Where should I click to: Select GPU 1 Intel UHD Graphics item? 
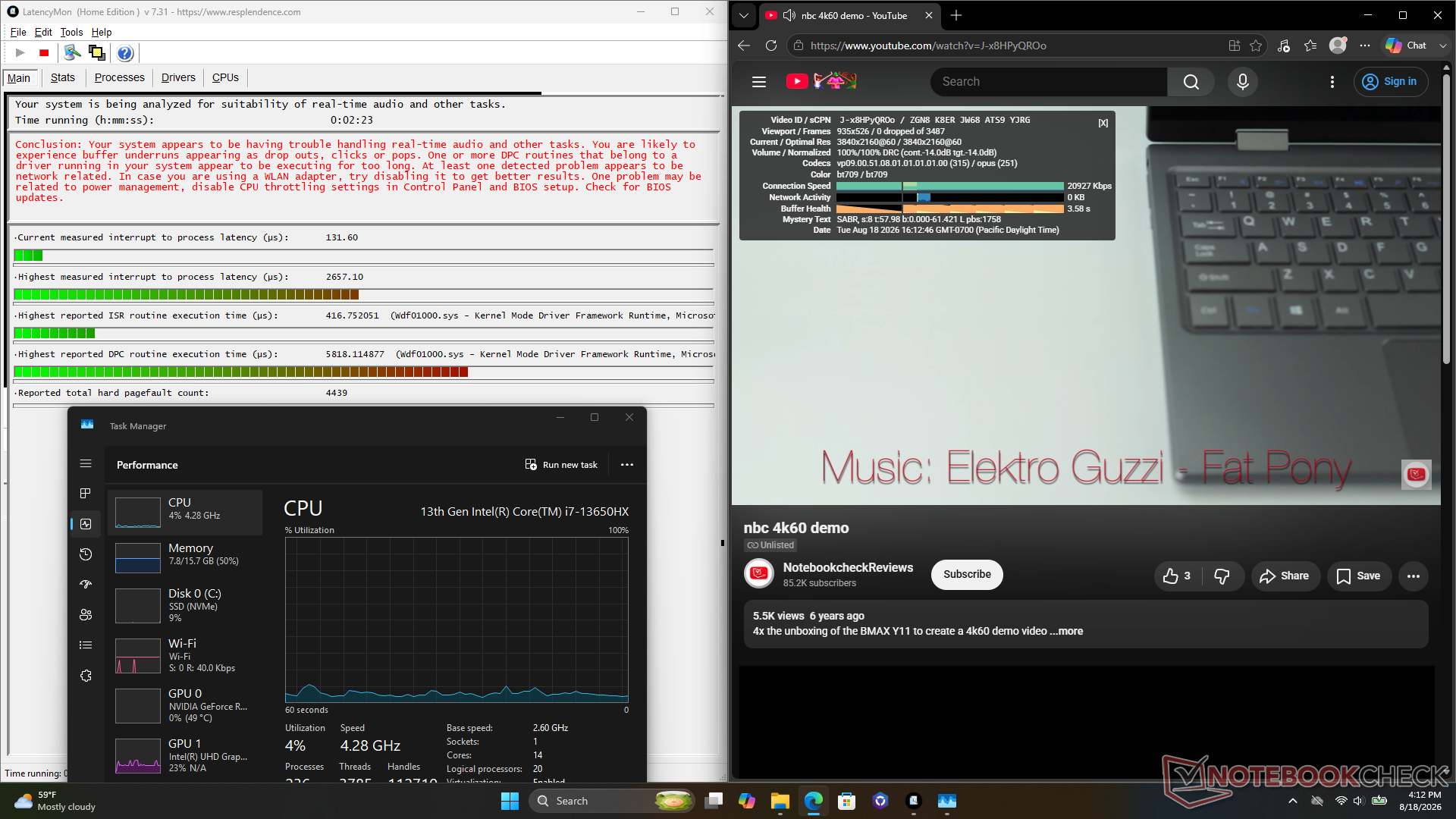click(x=186, y=755)
